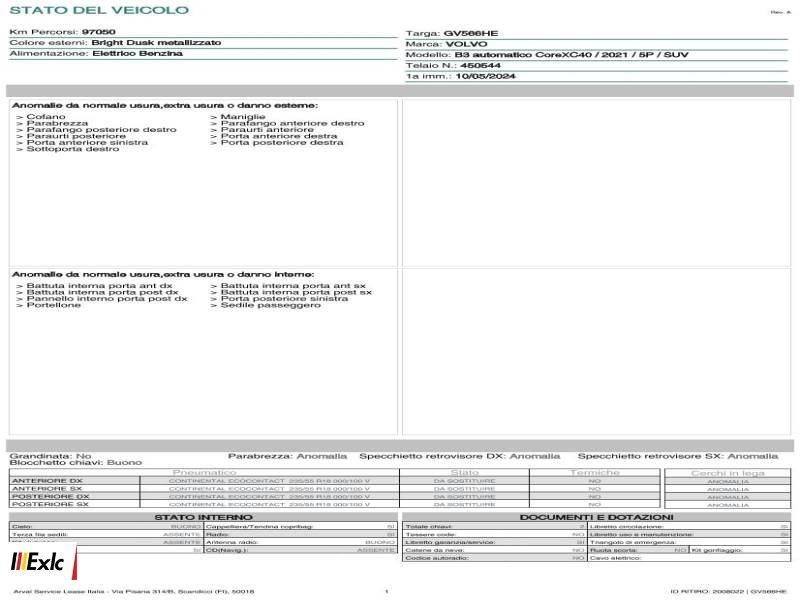
Task: Click the 'CD(Navig.):' row
Action: click(301, 550)
